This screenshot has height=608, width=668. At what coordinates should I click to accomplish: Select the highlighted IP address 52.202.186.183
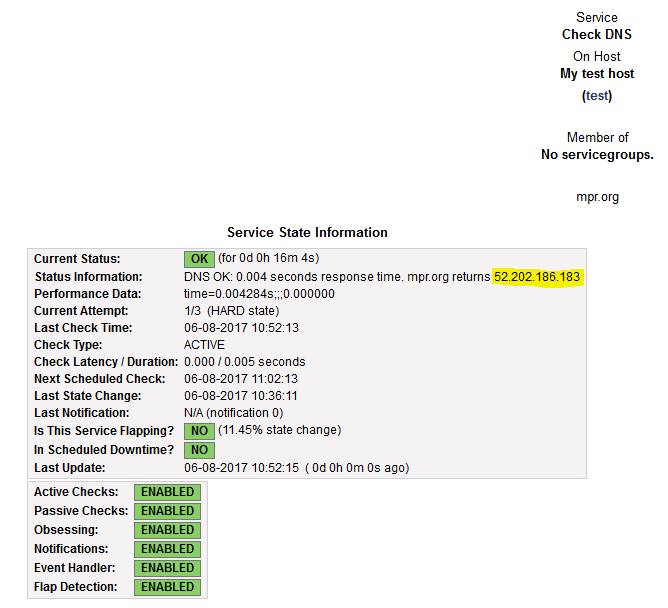pos(537,277)
